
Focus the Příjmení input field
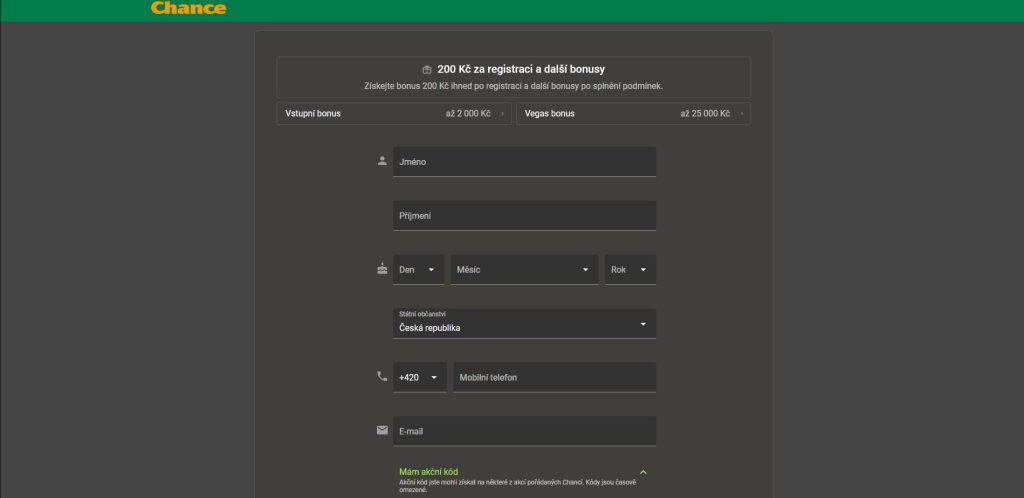[524, 215]
